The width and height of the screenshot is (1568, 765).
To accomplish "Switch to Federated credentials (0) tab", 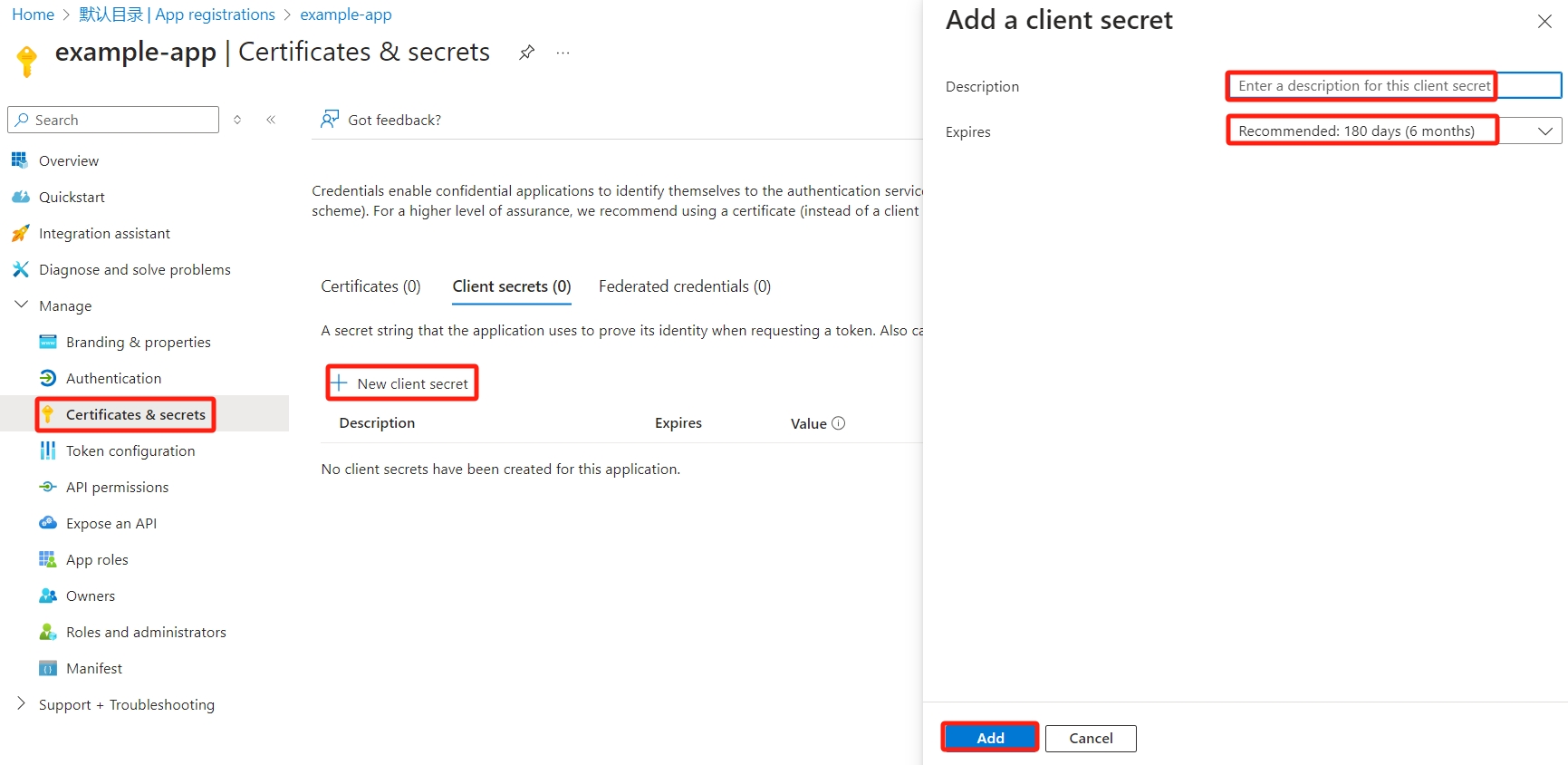I will coord(684,286).
